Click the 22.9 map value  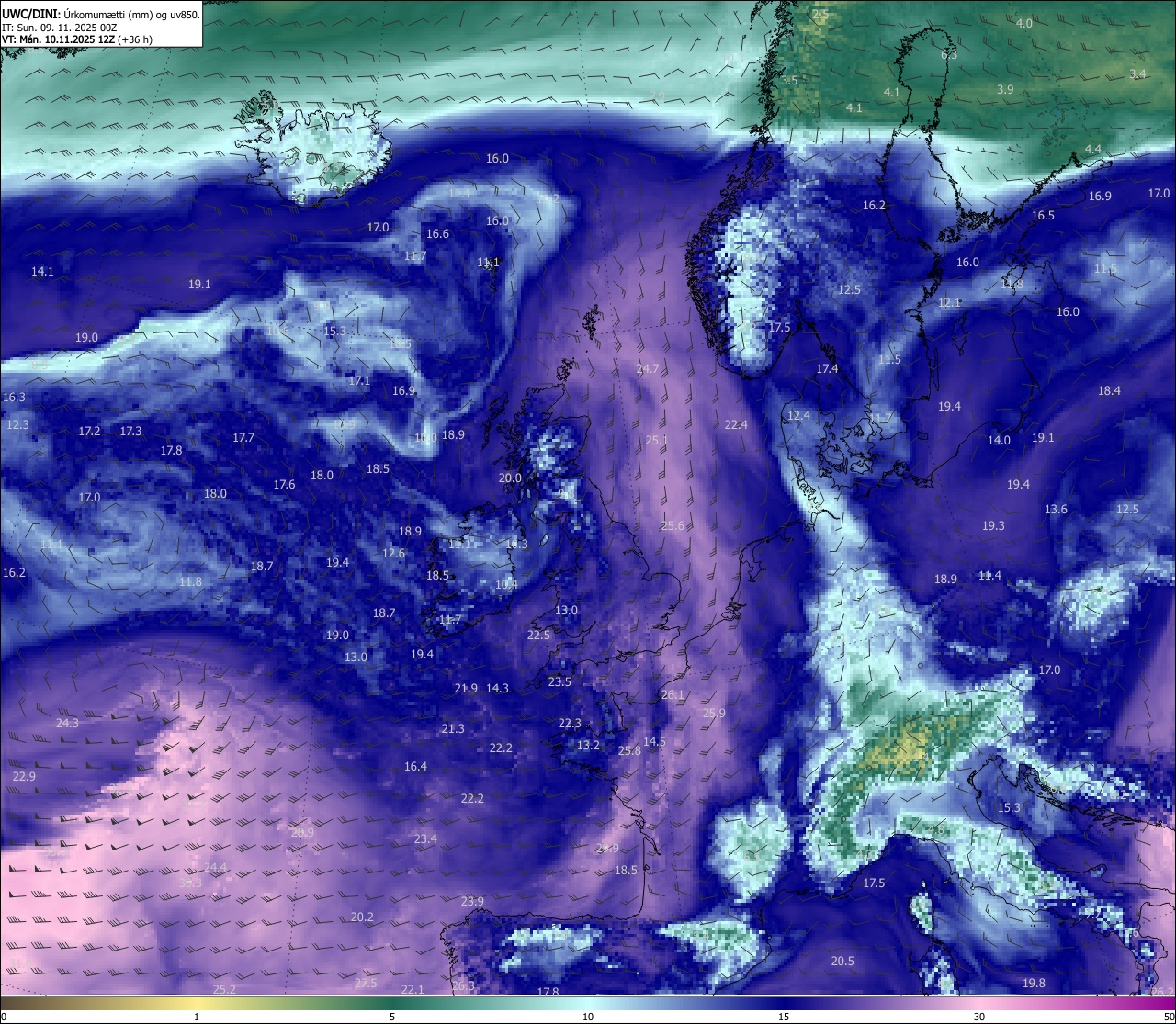tap(24, 776)
